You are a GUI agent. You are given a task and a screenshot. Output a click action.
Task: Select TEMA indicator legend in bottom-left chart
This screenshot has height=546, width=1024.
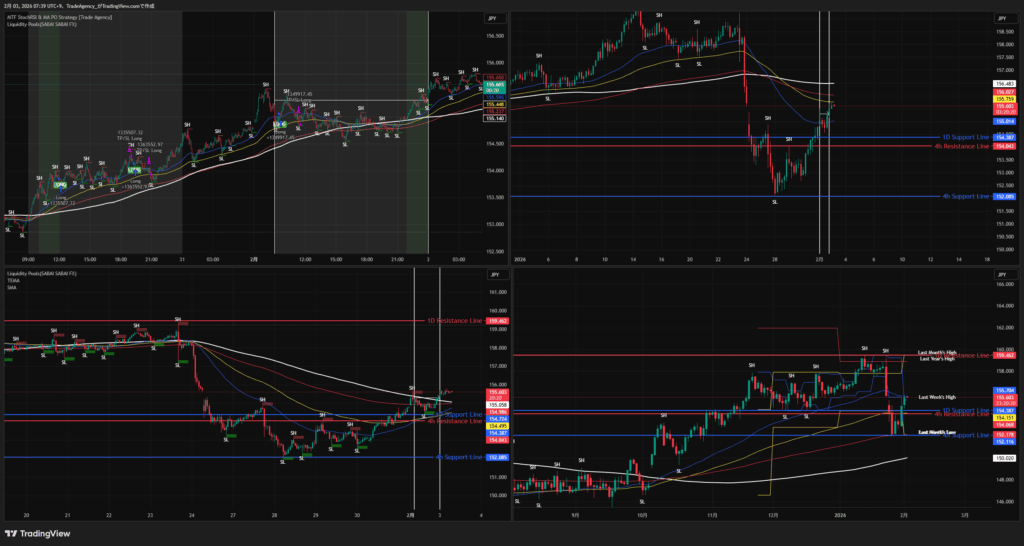click(x=14, y=279)
